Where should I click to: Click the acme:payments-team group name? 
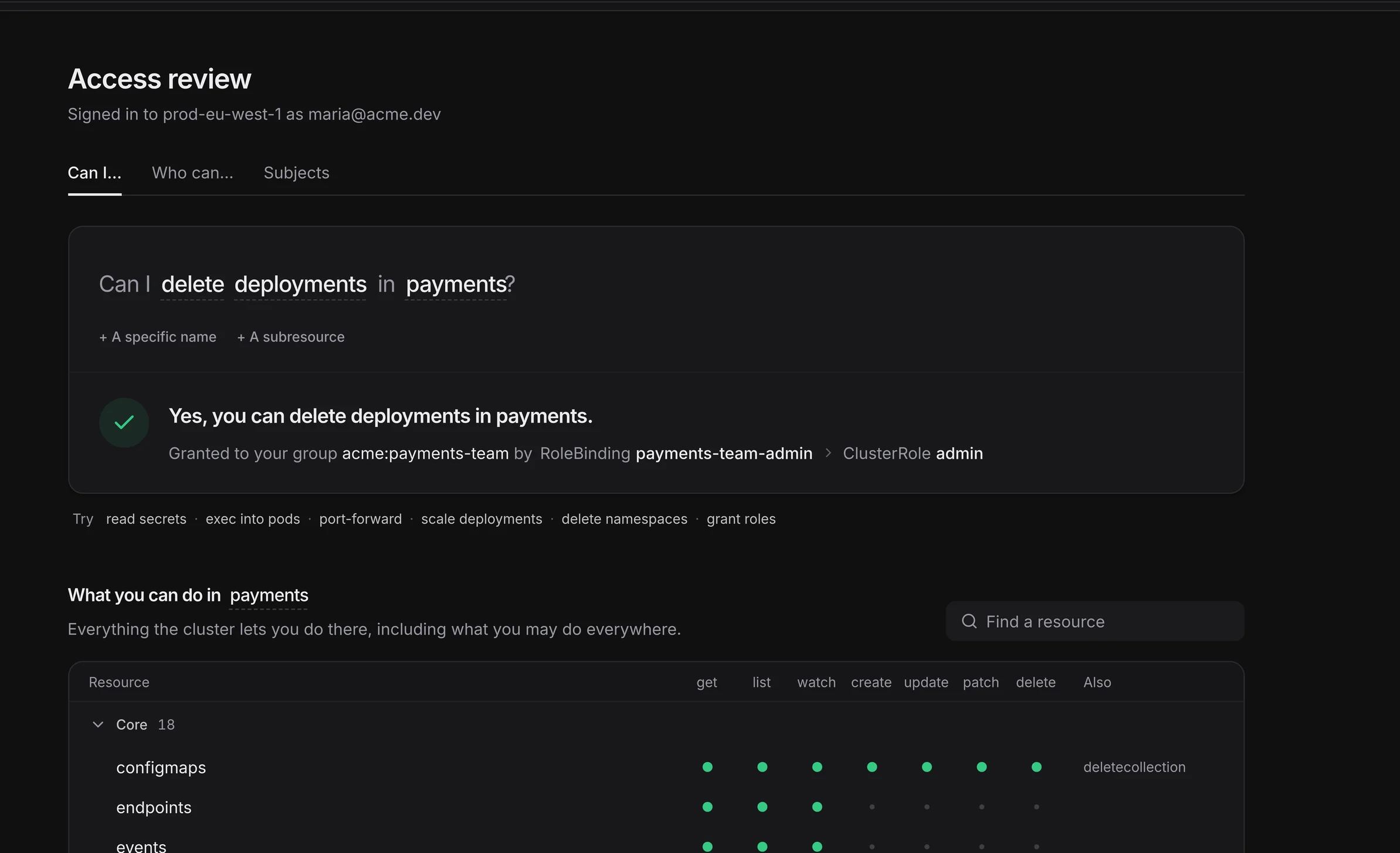click(425, 453)
